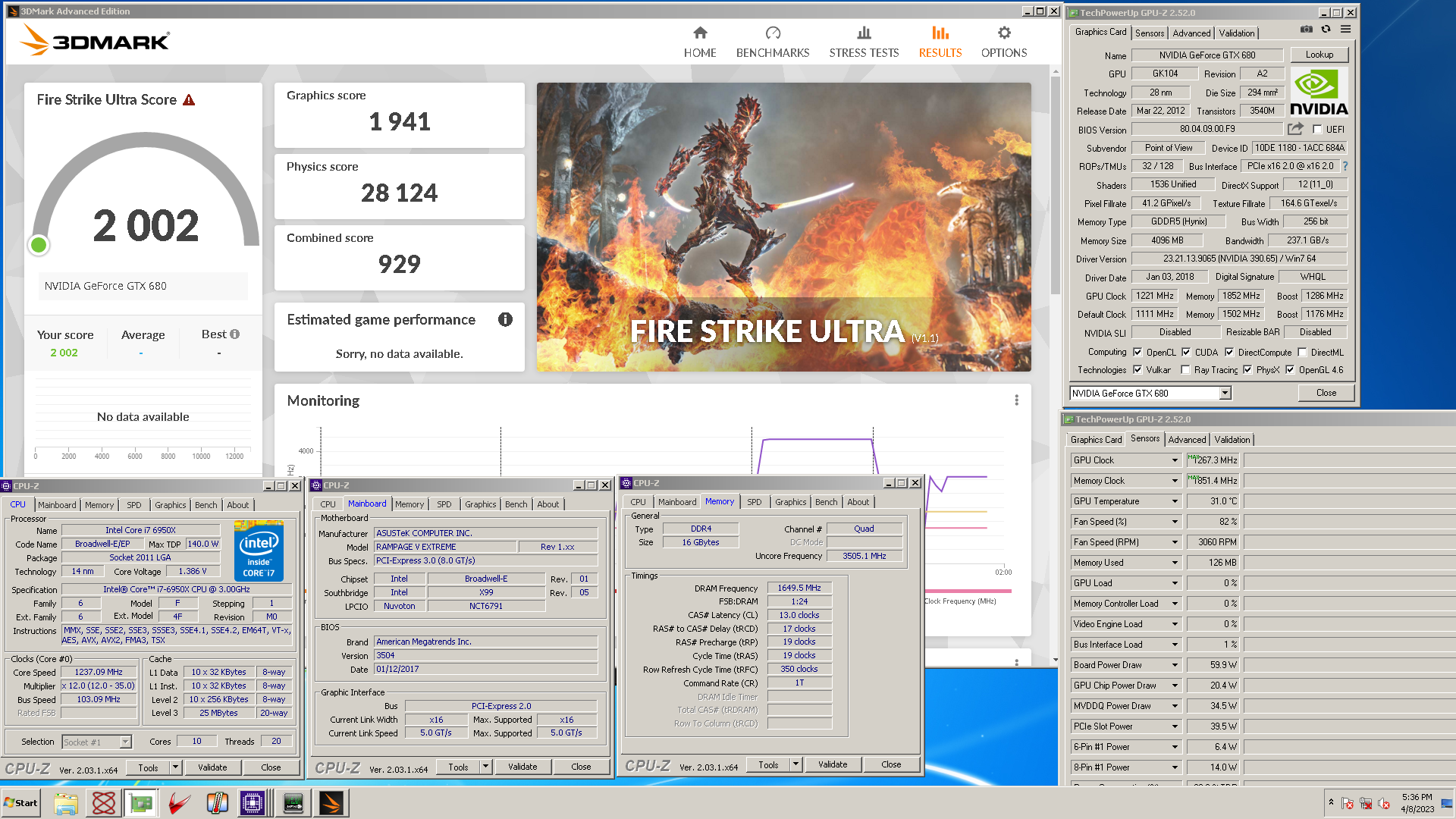
Task: Click the Estimated game performance info icon
Action: (x=505, y=319)
